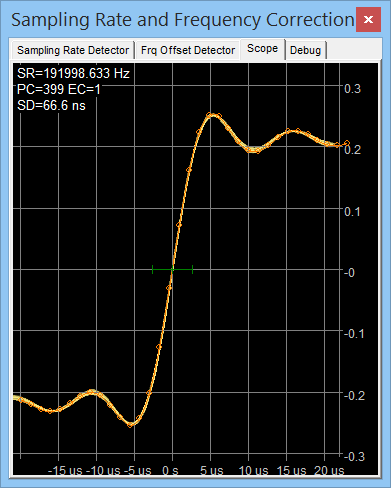Open the Debug tab
The height and width of the screenshot is (488, 391).
click(x=305, y=50)
